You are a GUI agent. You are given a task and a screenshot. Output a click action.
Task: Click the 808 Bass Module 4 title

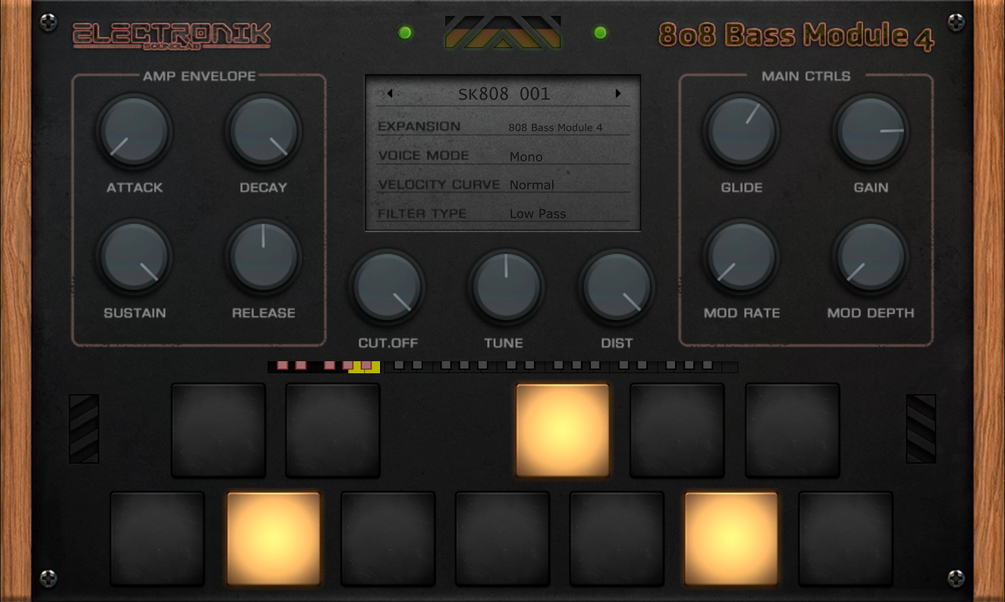(796, 36)
